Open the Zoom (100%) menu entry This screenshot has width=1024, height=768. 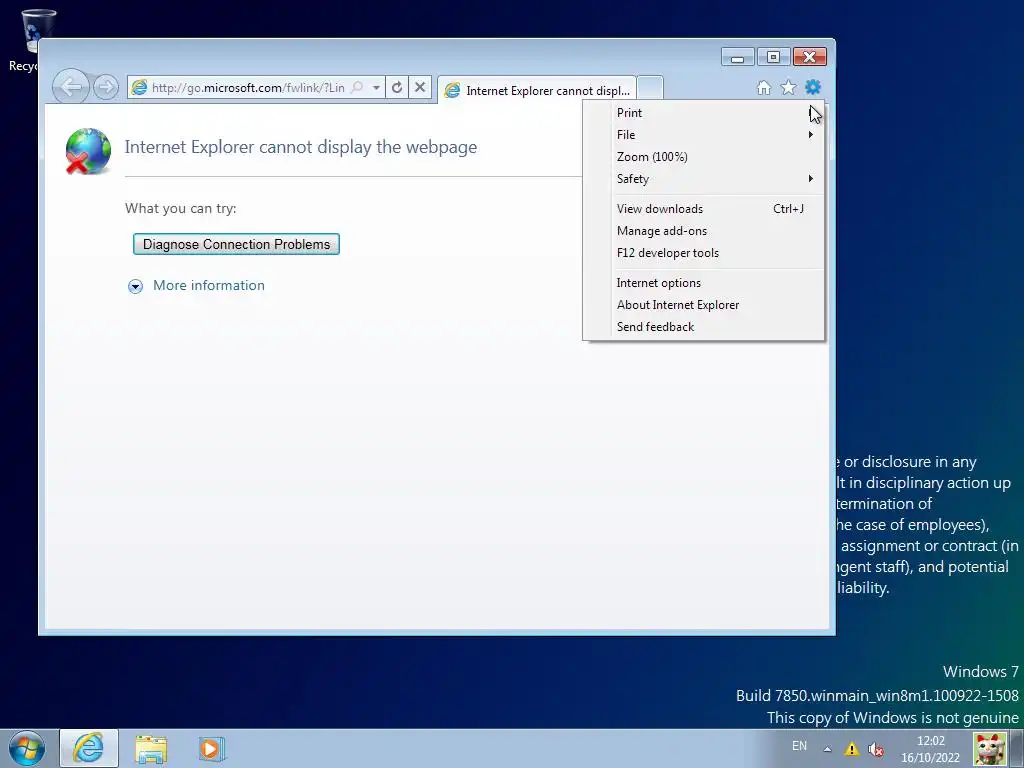click(x=704, y=157)
